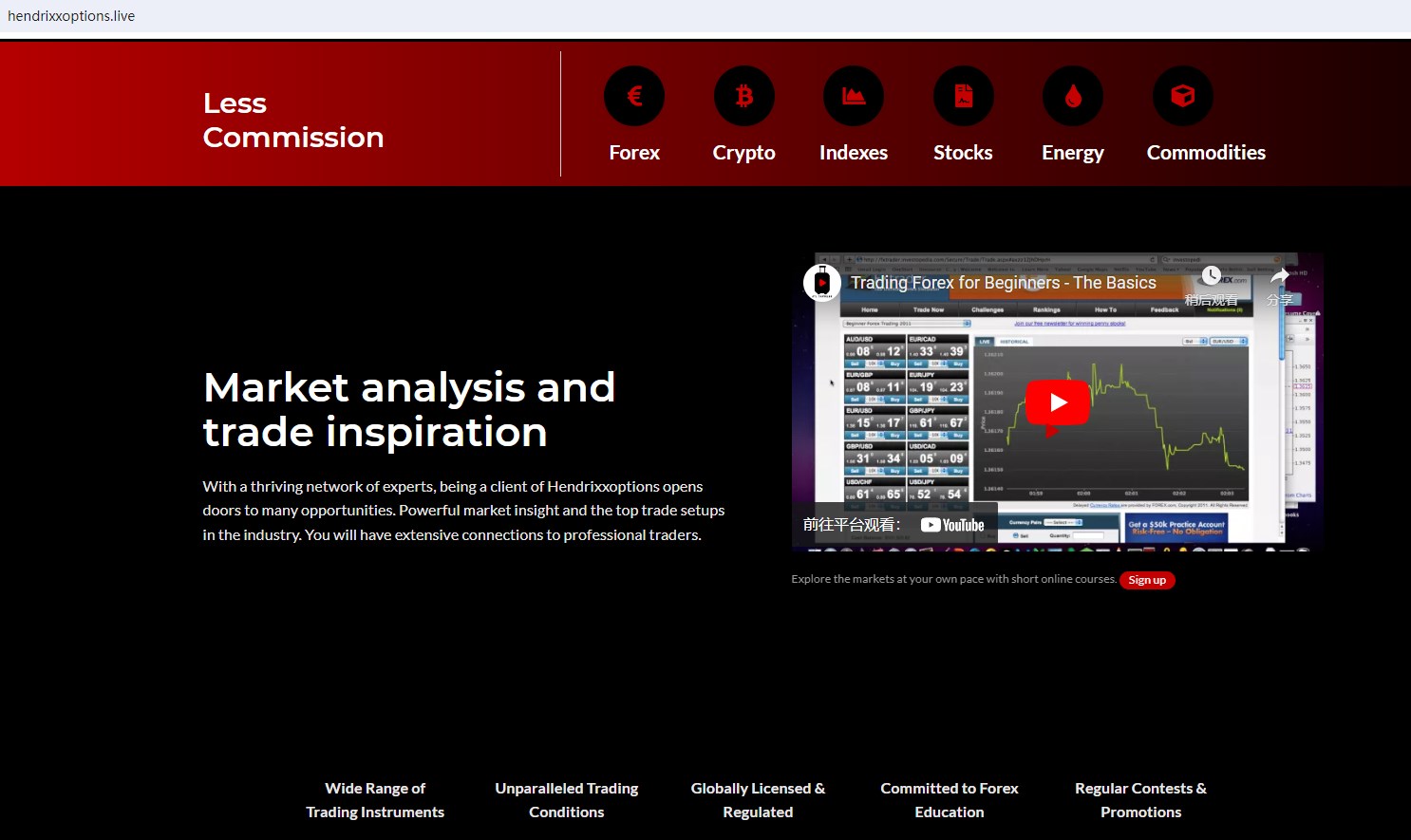
Task: Select the Crypto label
Action: click(744, 153)
